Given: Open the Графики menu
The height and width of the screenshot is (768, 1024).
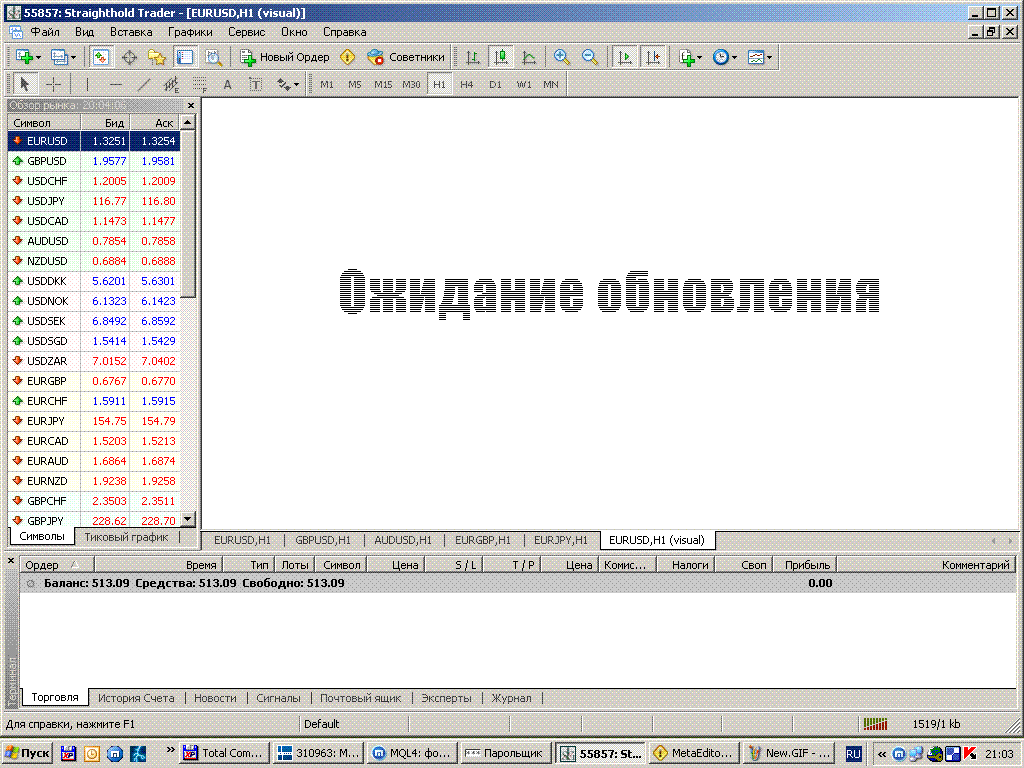Looking at the screenshot, I should click(190, 32).
